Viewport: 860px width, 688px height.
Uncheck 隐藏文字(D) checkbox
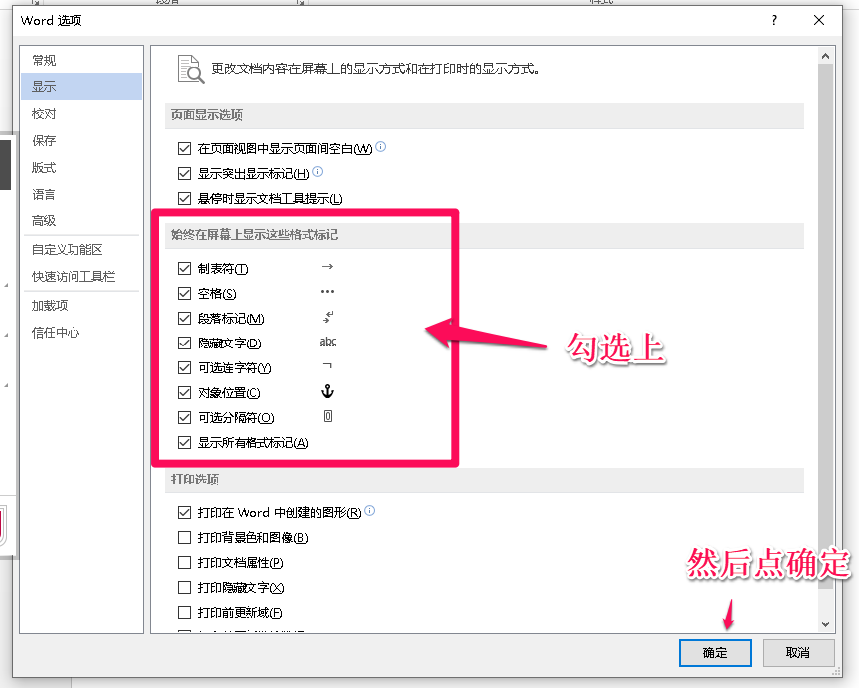coord(184,343)
